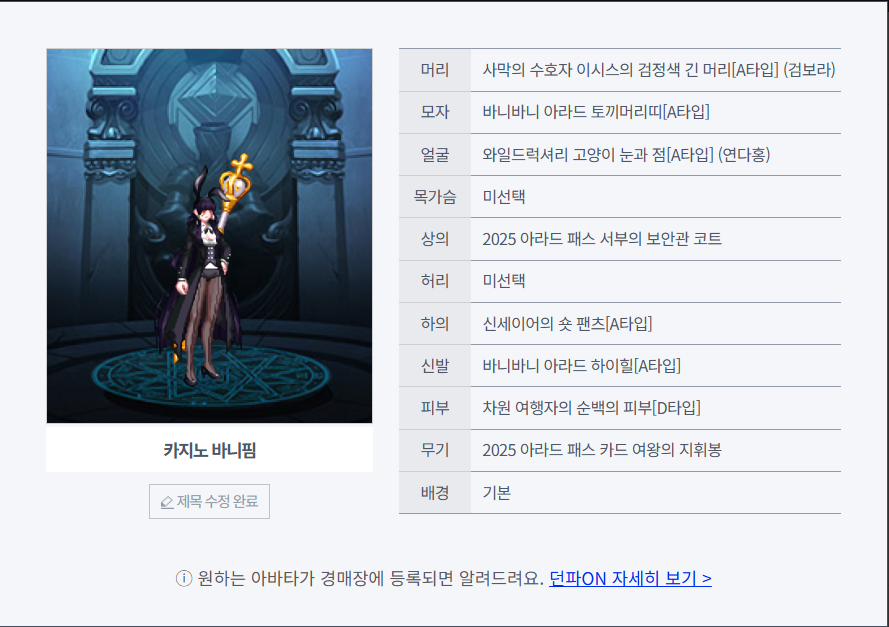The height and width of the screenshot is (627, 889).
Task: Select the 머리 hair item row value
Action: [658, 70]
